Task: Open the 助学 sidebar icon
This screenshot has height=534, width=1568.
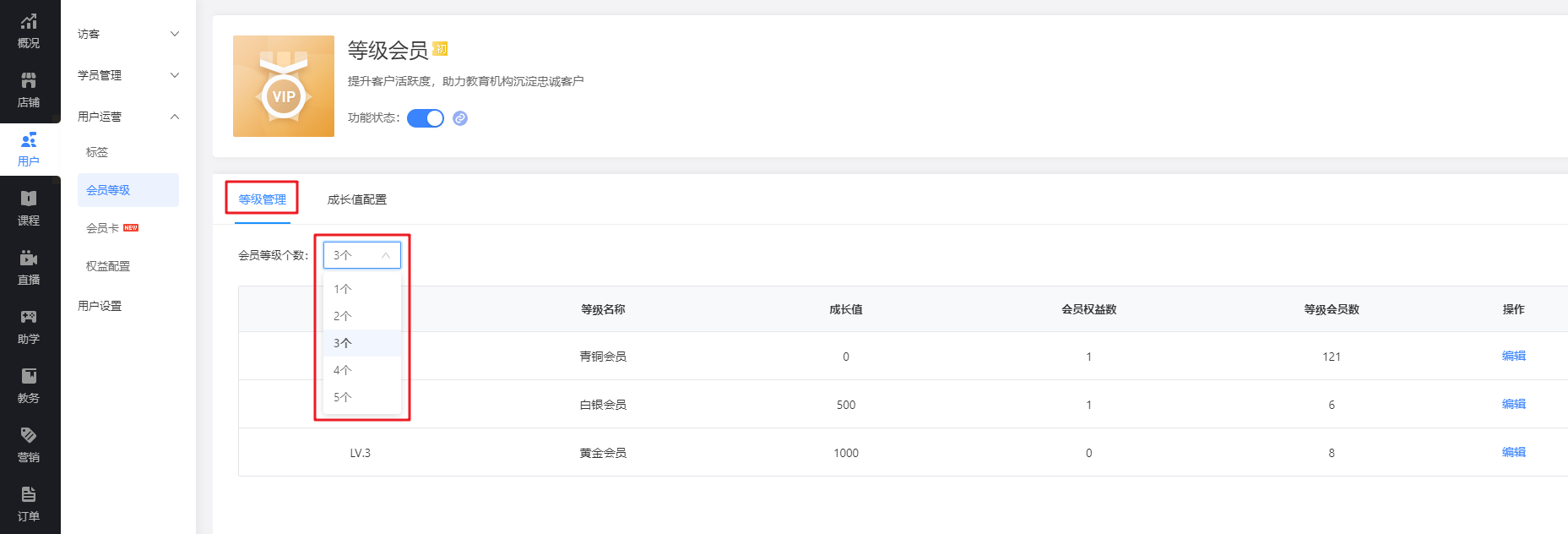Action: pos(29,326)
